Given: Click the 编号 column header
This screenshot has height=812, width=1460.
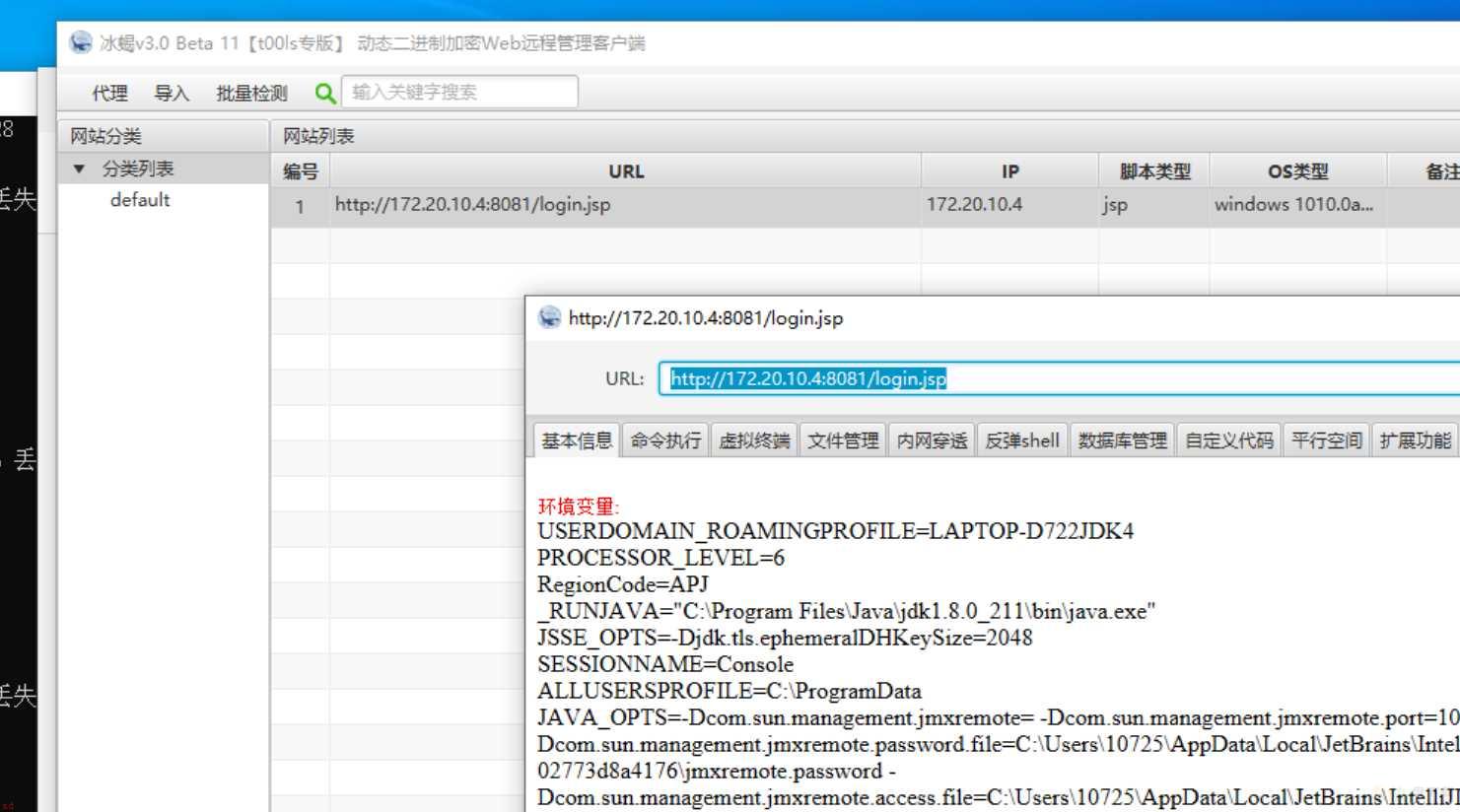Looking at the screenshot, I should 300,171.
